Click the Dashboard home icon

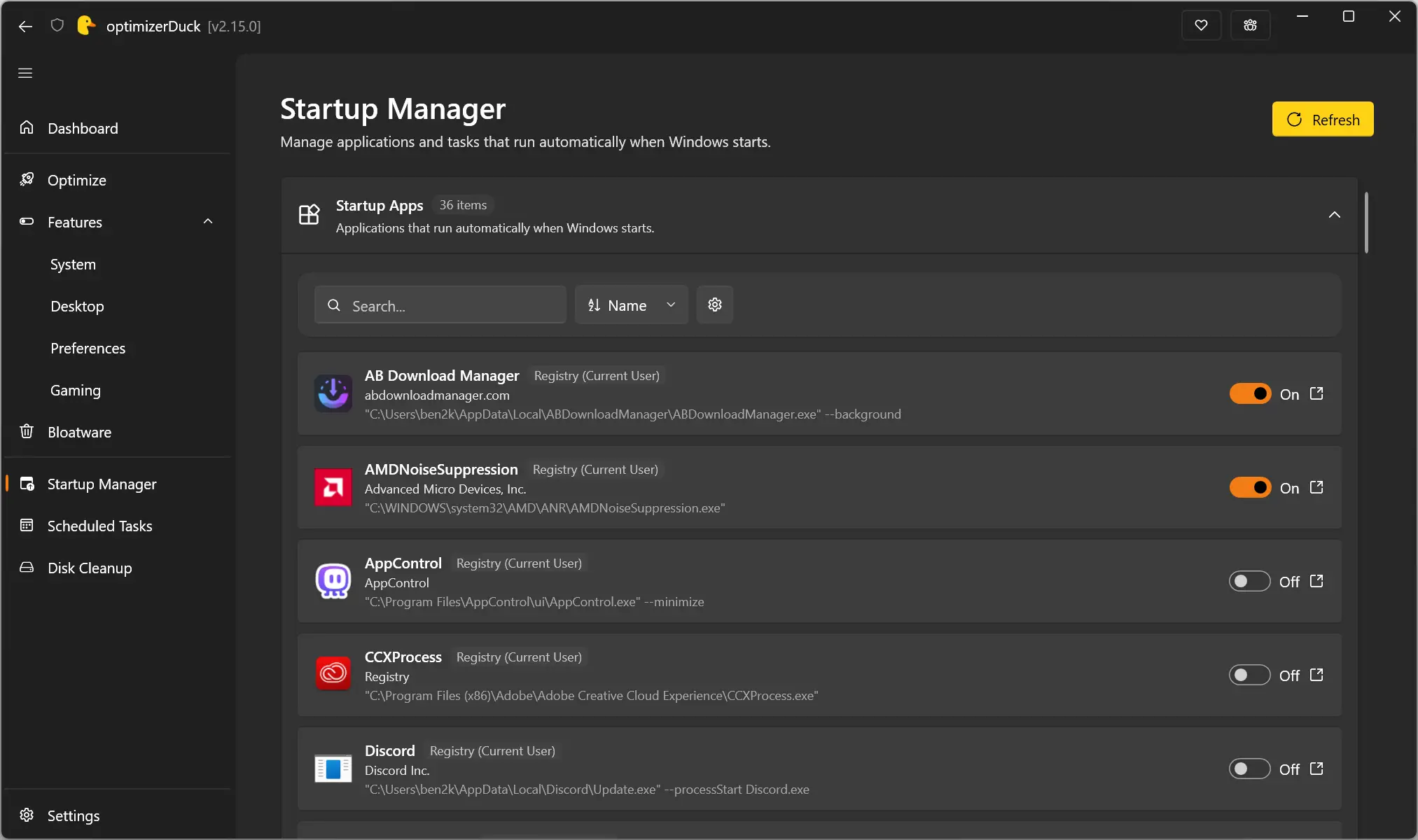[27, 127]
